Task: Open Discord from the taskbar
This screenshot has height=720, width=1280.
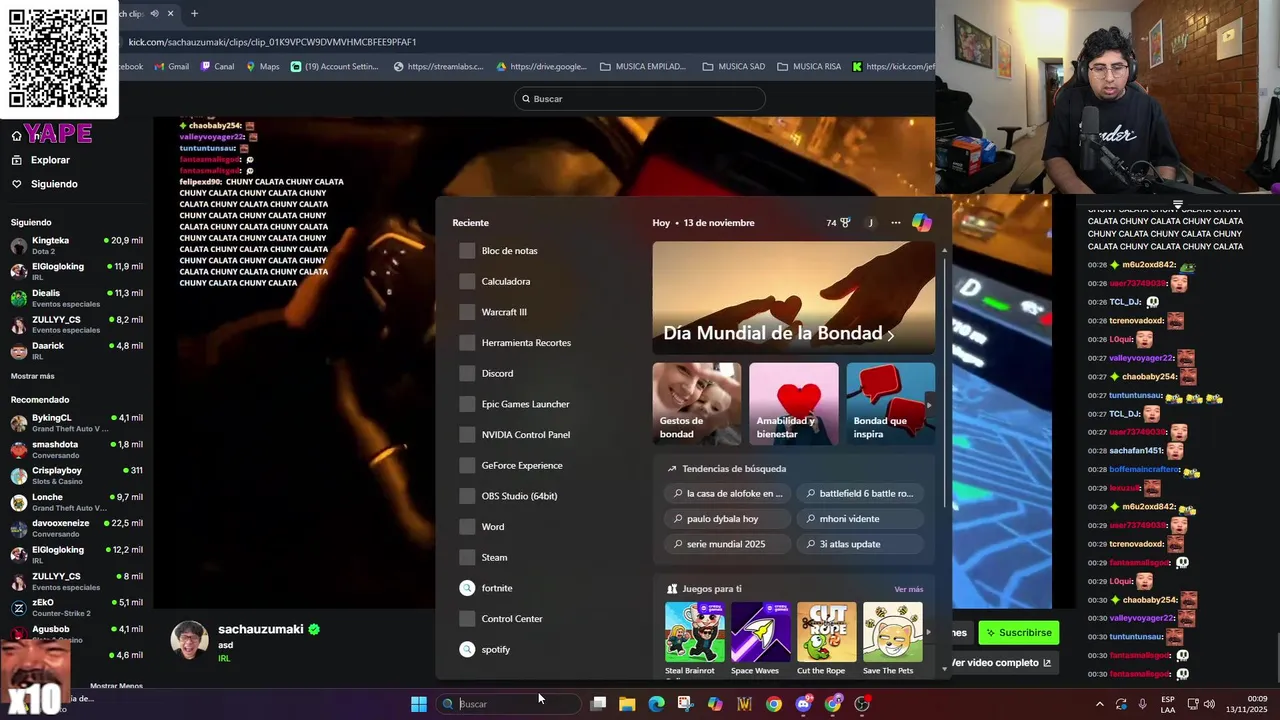Action: (803, 704)
